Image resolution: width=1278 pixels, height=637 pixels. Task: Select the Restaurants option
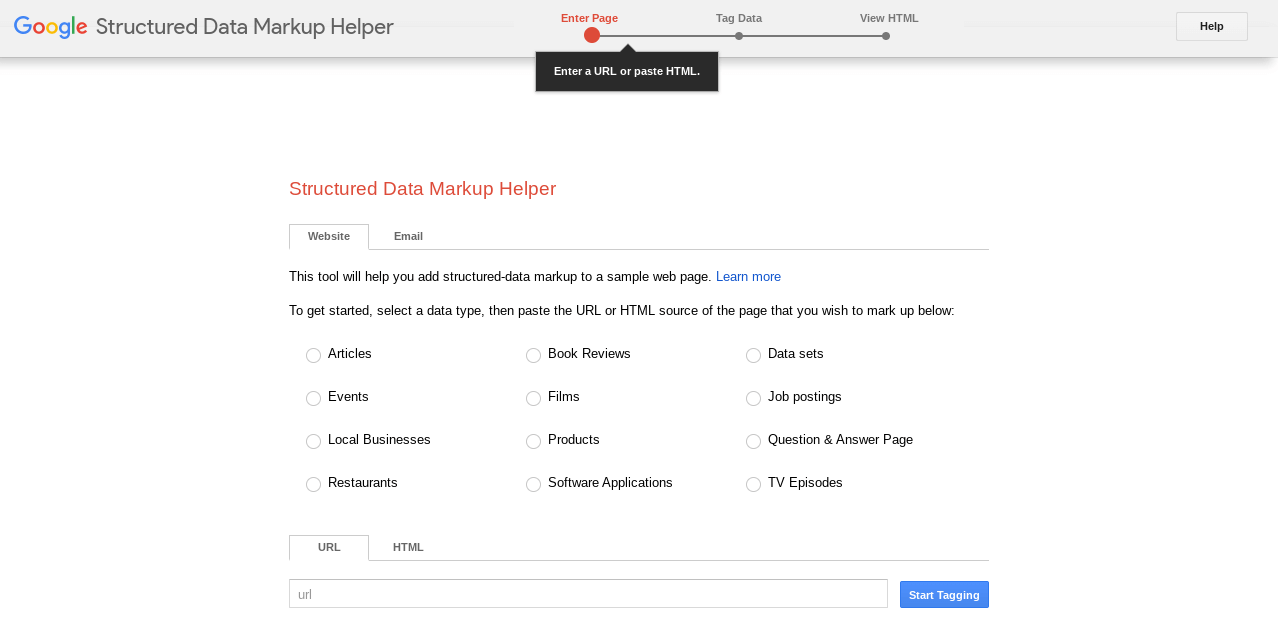(313, 484)
